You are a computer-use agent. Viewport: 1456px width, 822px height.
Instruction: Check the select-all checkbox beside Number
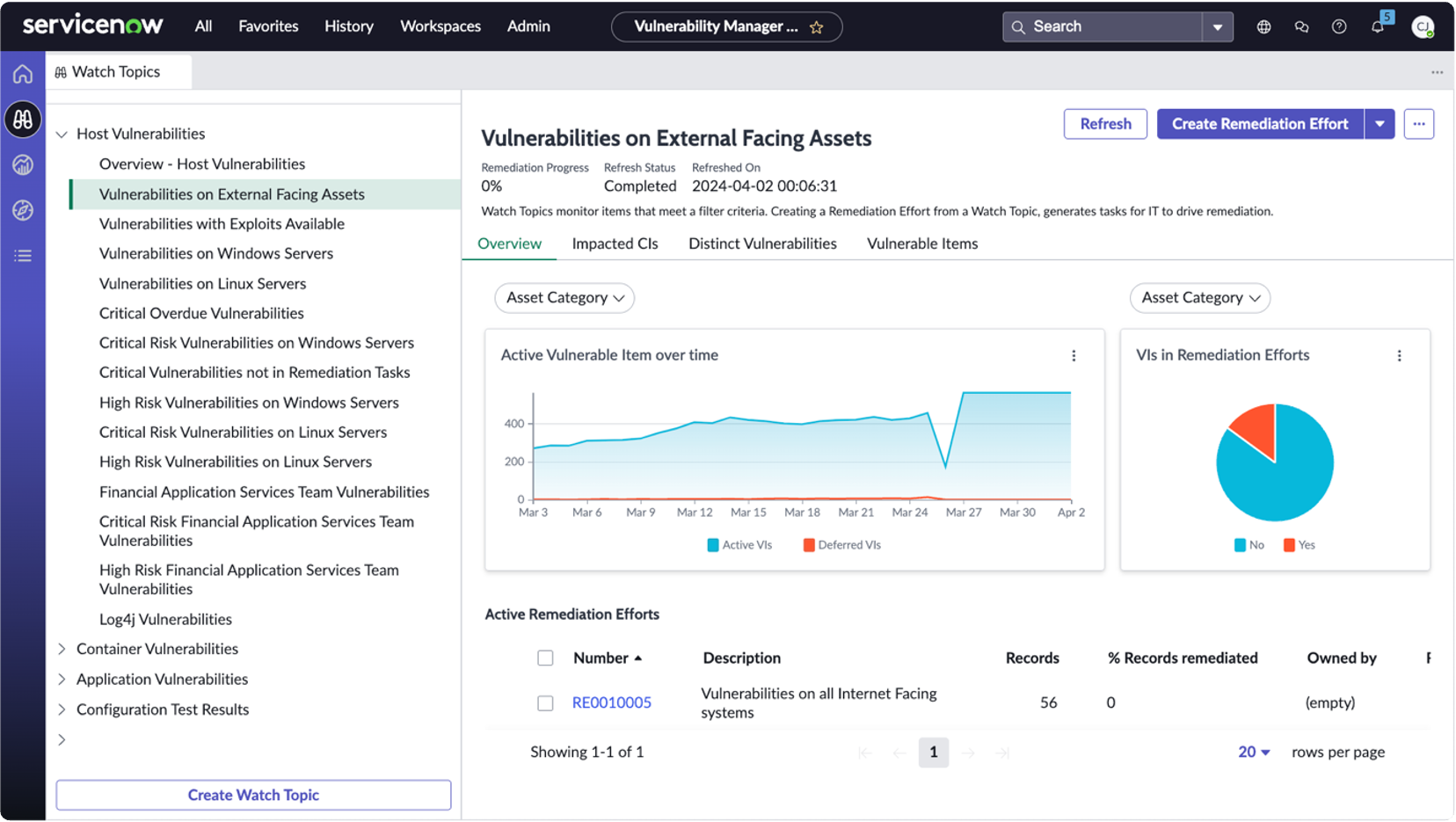point(545,658)
